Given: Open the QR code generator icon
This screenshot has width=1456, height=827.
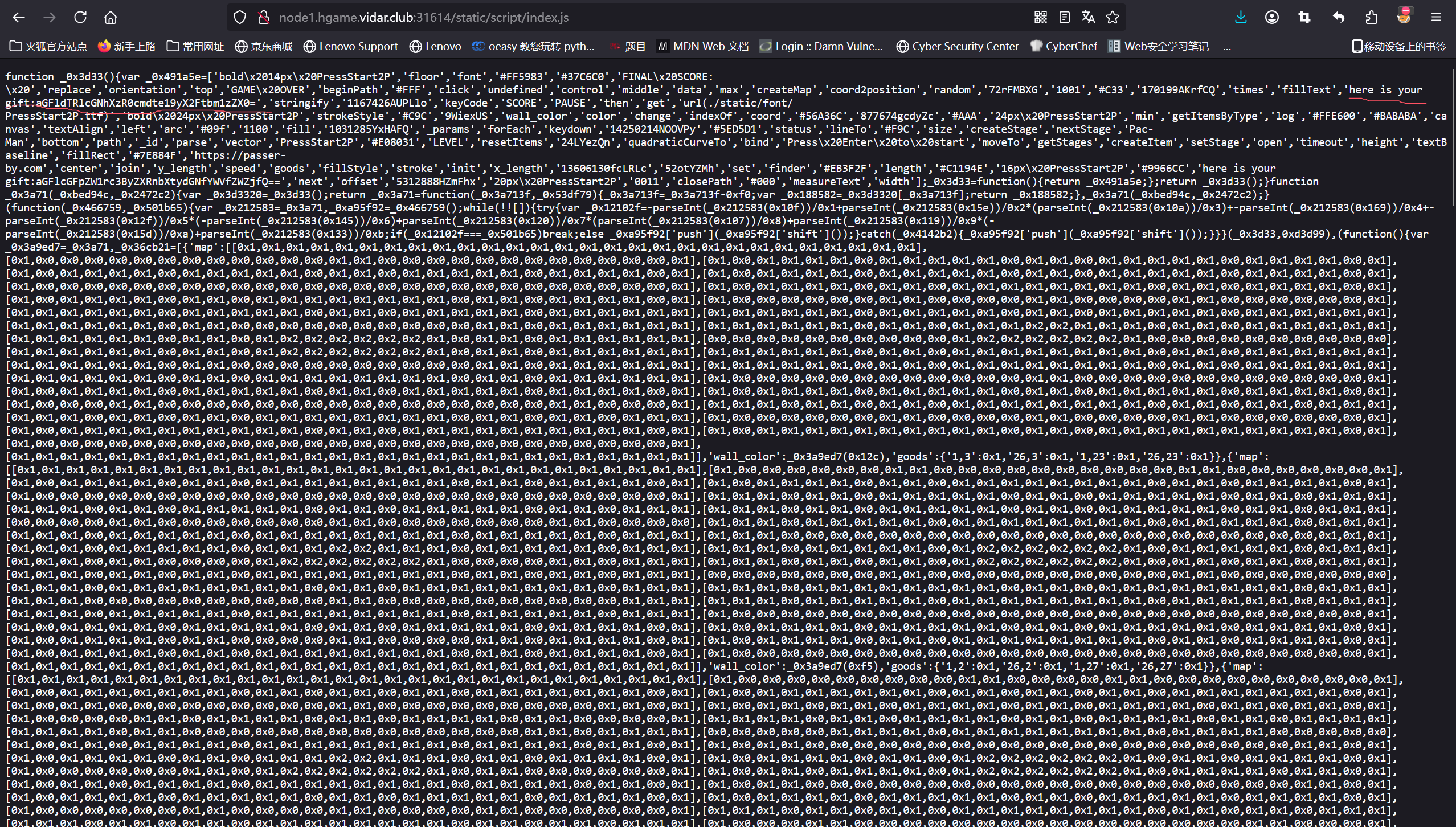Looking at the screenshot, I should click(x=1041, y=17).
